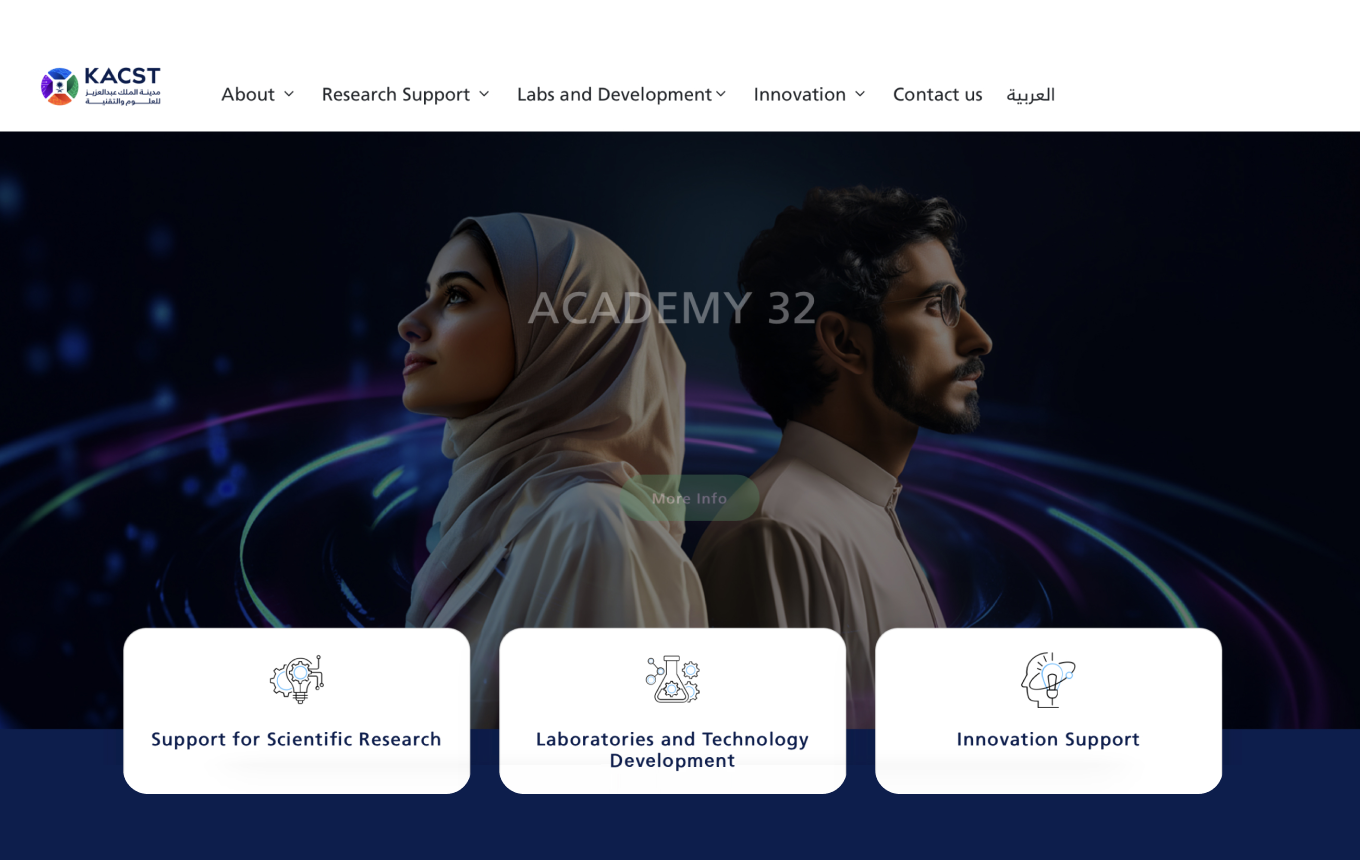Open the Support for Scientific Research link
1360x860 pixels.
click(x=296, y=739)
